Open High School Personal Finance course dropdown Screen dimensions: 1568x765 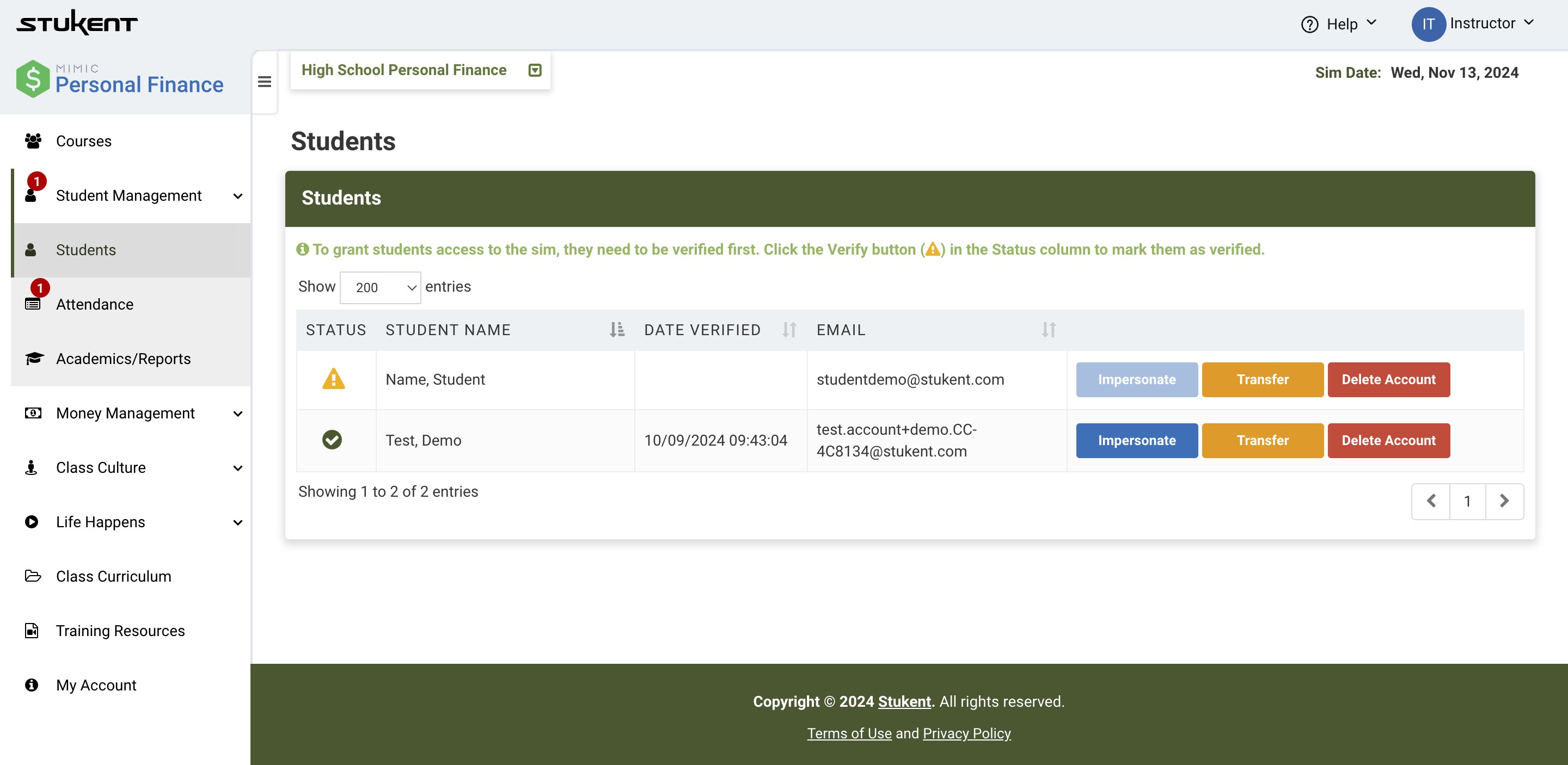coord(535,71)
